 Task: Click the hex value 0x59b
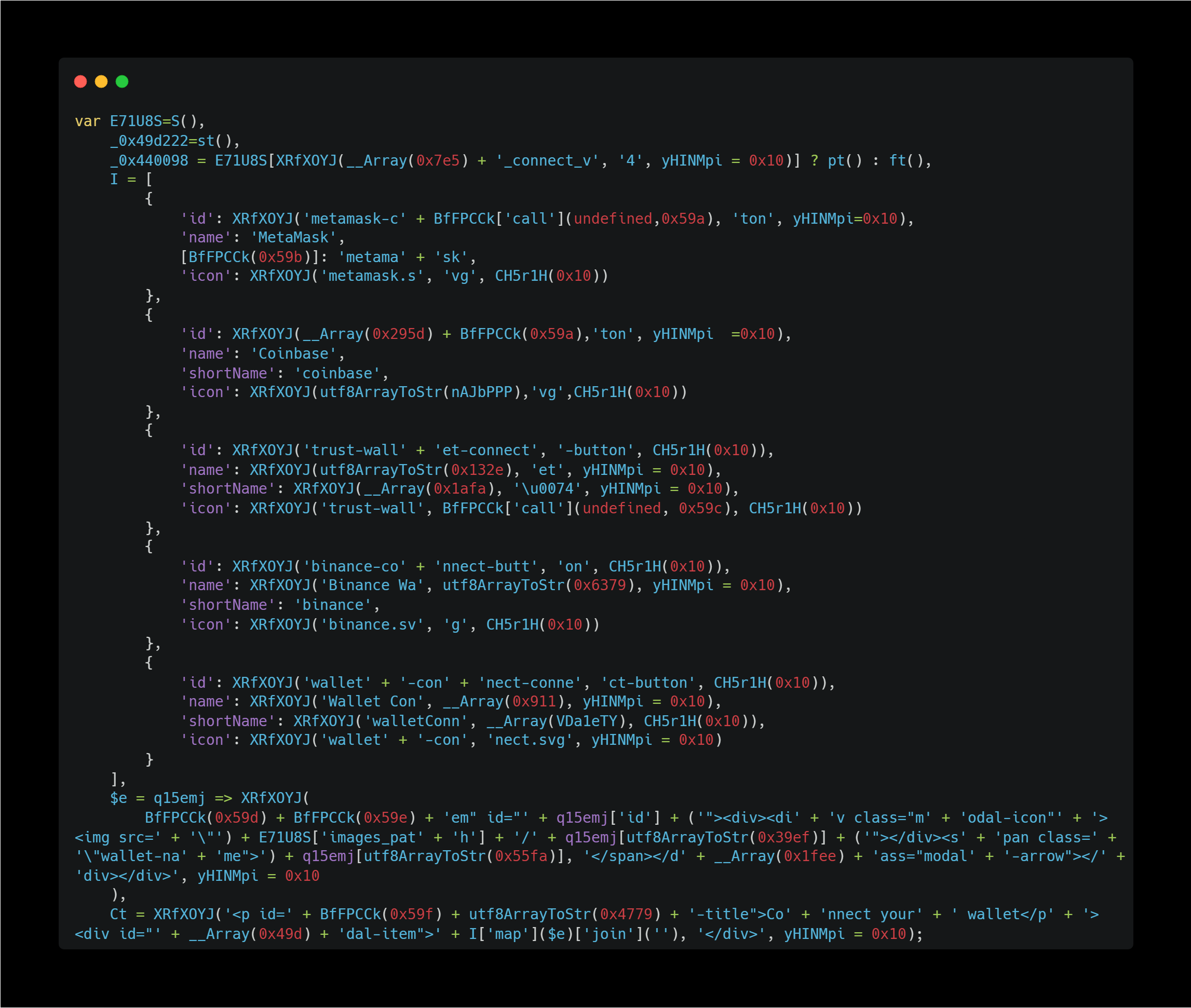tap(280, 257)
